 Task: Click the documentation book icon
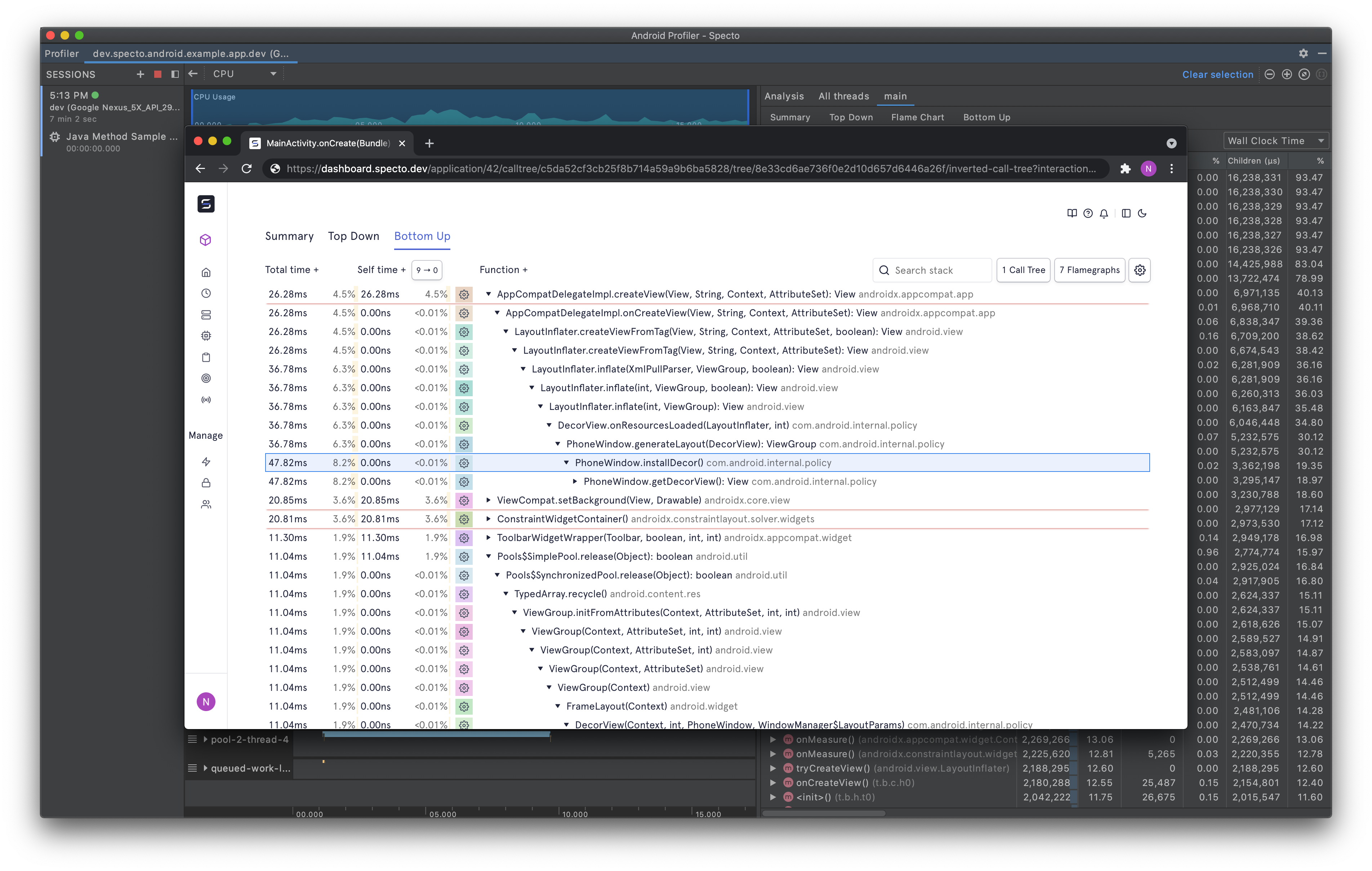(1072, 214)
